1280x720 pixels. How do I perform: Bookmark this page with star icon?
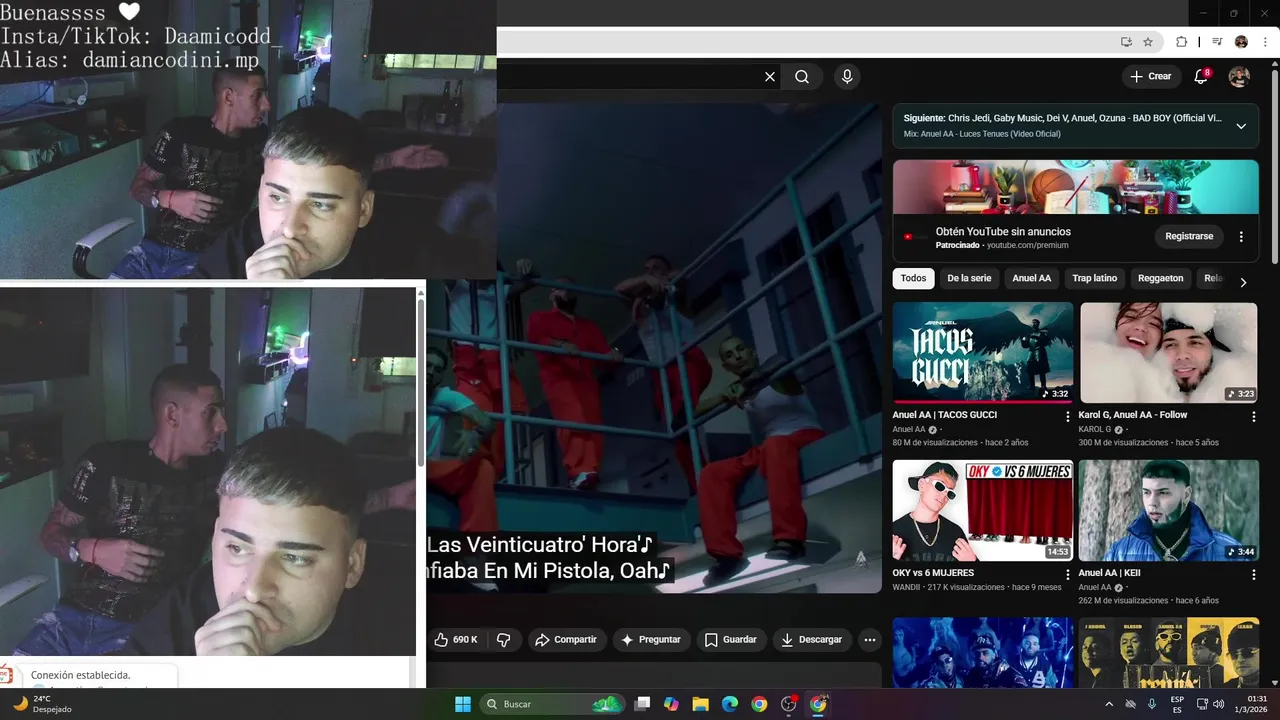[x=1148, y=42]
